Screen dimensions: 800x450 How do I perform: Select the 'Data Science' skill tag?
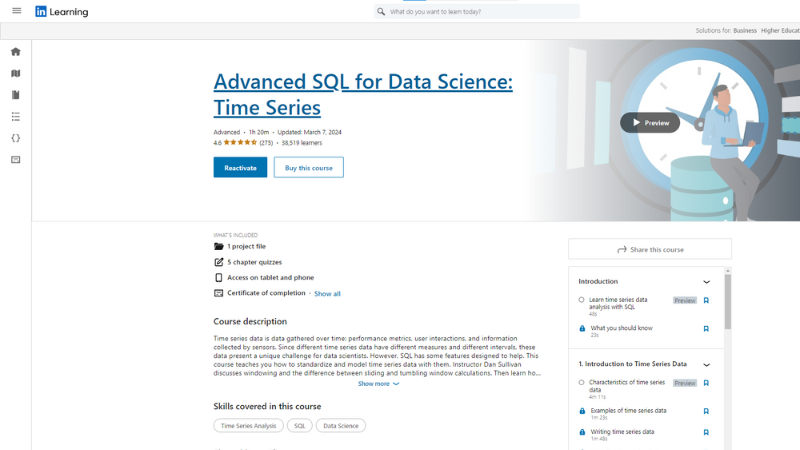click(341, 426)
